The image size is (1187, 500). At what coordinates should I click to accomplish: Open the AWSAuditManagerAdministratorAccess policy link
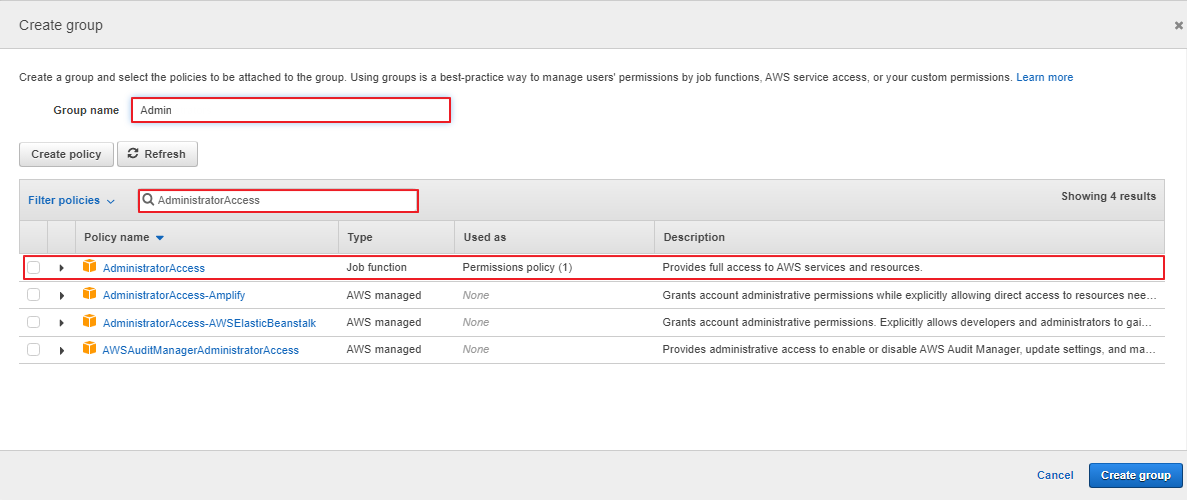pos(201,350)
